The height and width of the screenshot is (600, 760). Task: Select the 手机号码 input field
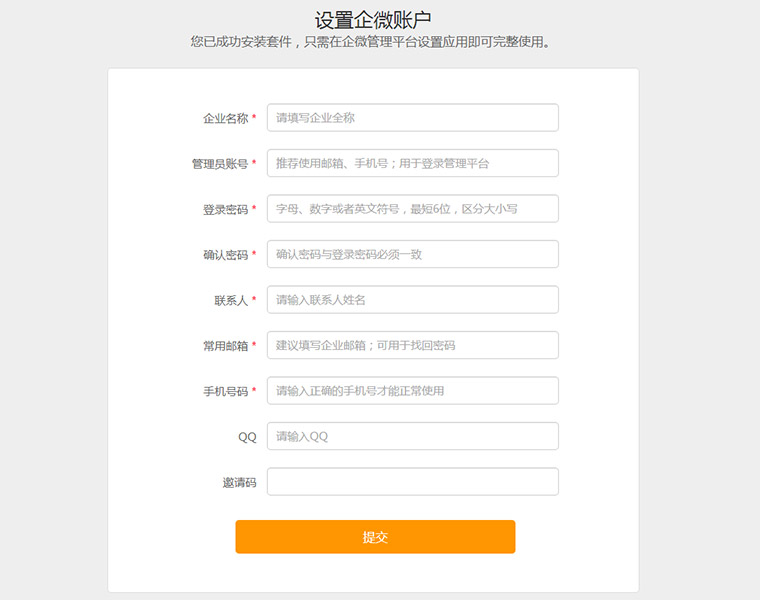point(412,391)
